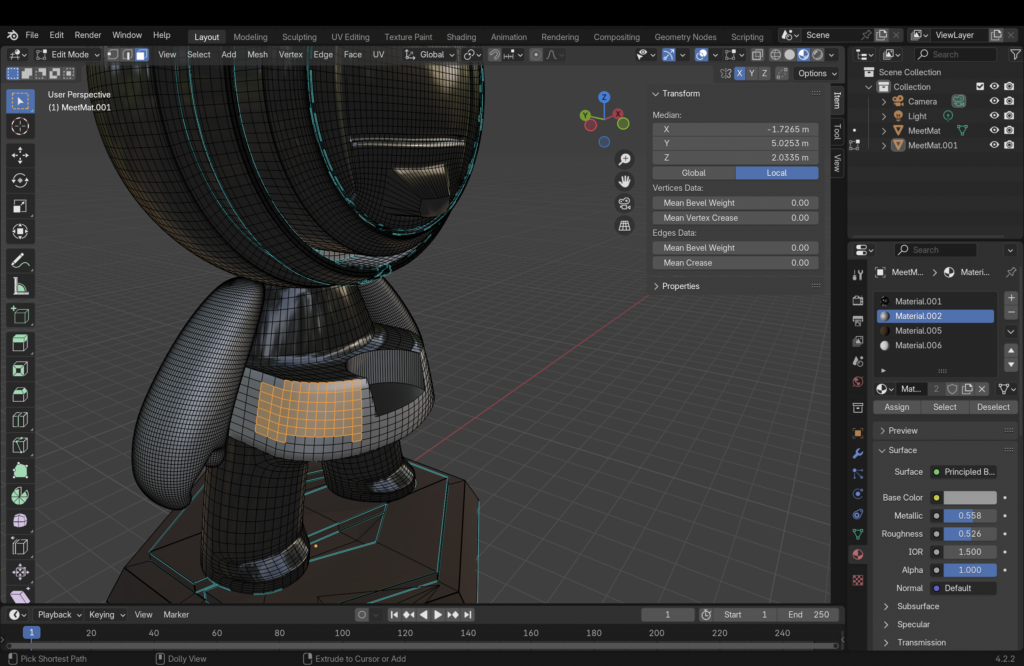Select the Scale tool in left toolbar
Image resolution: width=1024 pixels, height=666 pixels.
coord(19,206)
